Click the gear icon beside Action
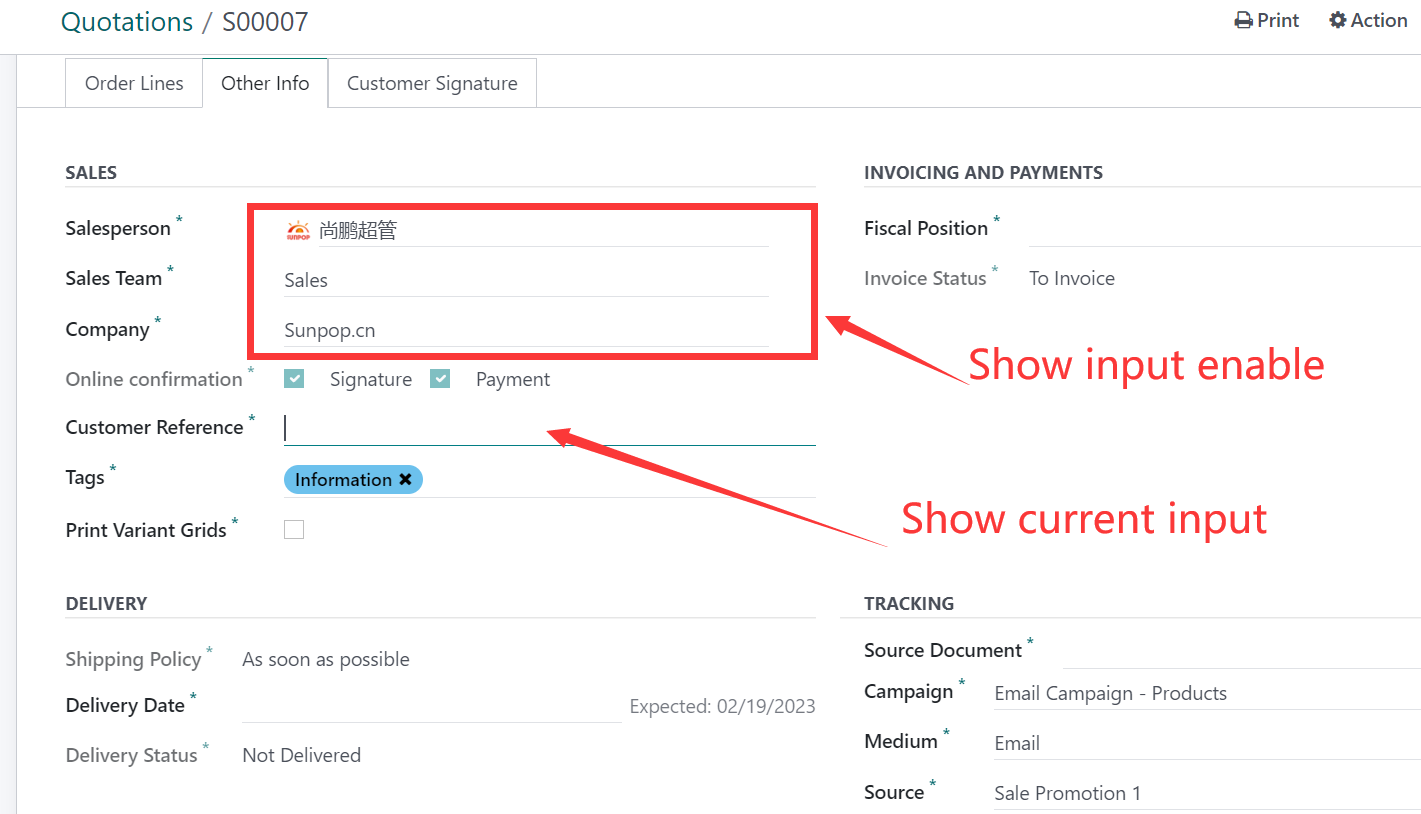1421x814 pixels. (x=1337, y=21)
